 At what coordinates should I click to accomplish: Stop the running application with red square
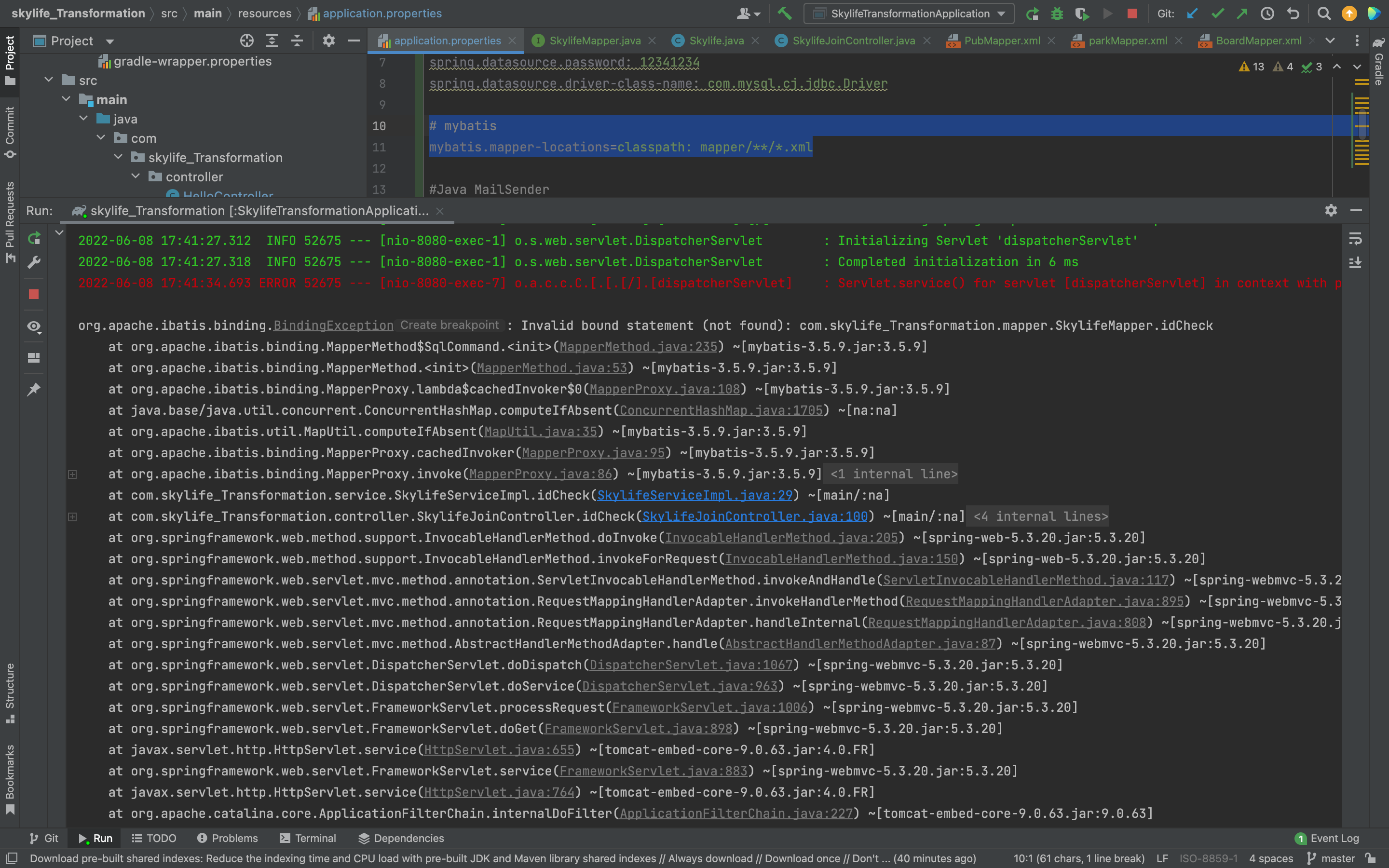point(1132,13)
